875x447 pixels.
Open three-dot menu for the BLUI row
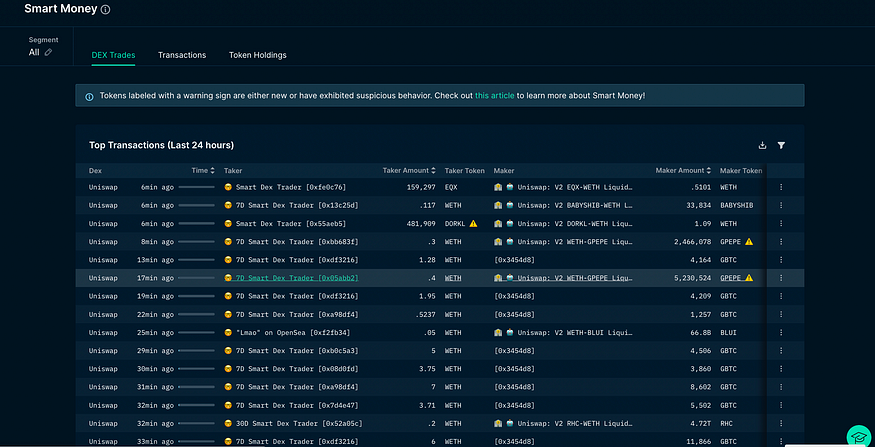pyautogui.click(x=781, y=331)
